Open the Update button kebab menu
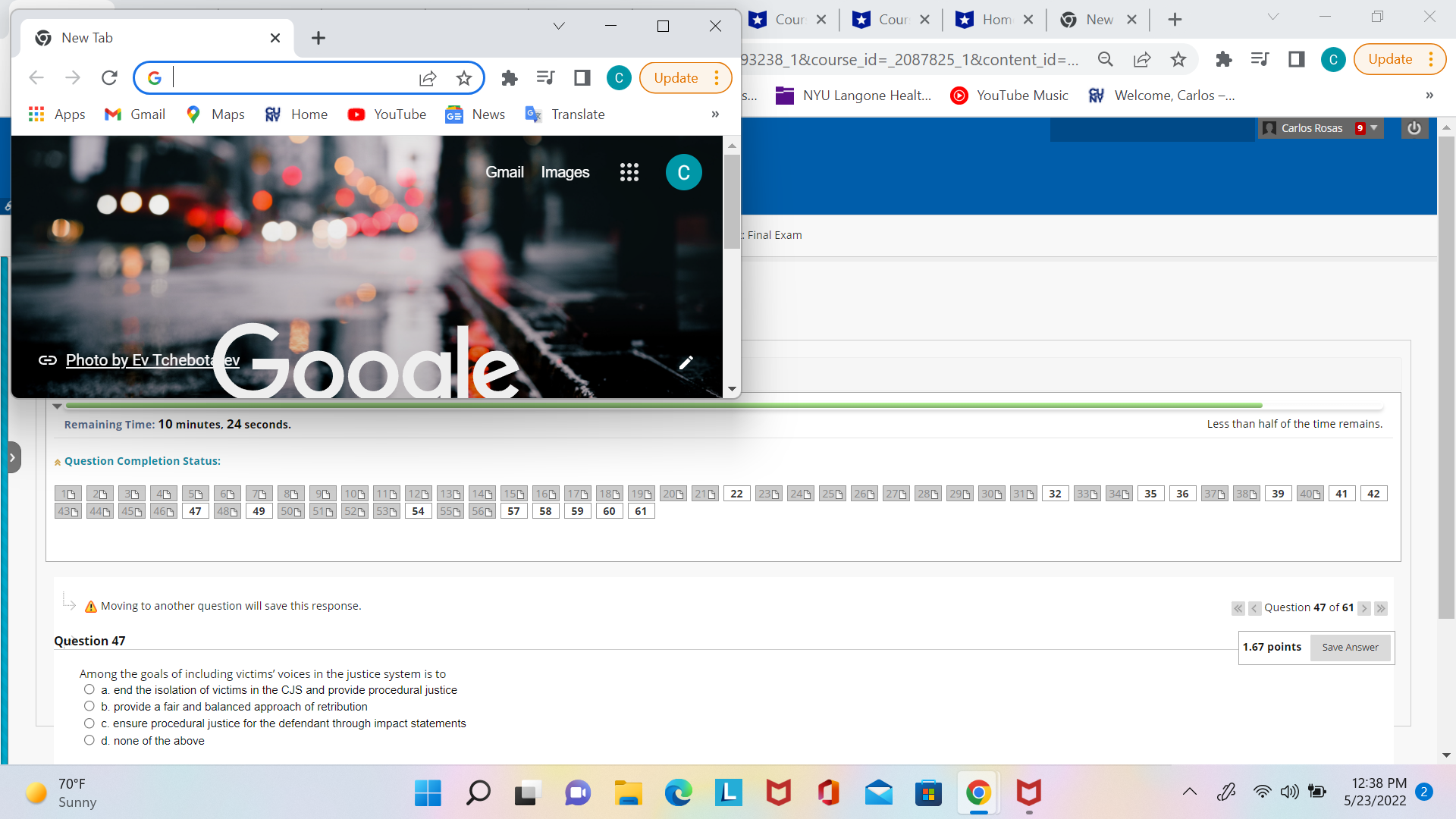This screenshot has width=1456, height=819. (716, 77)
